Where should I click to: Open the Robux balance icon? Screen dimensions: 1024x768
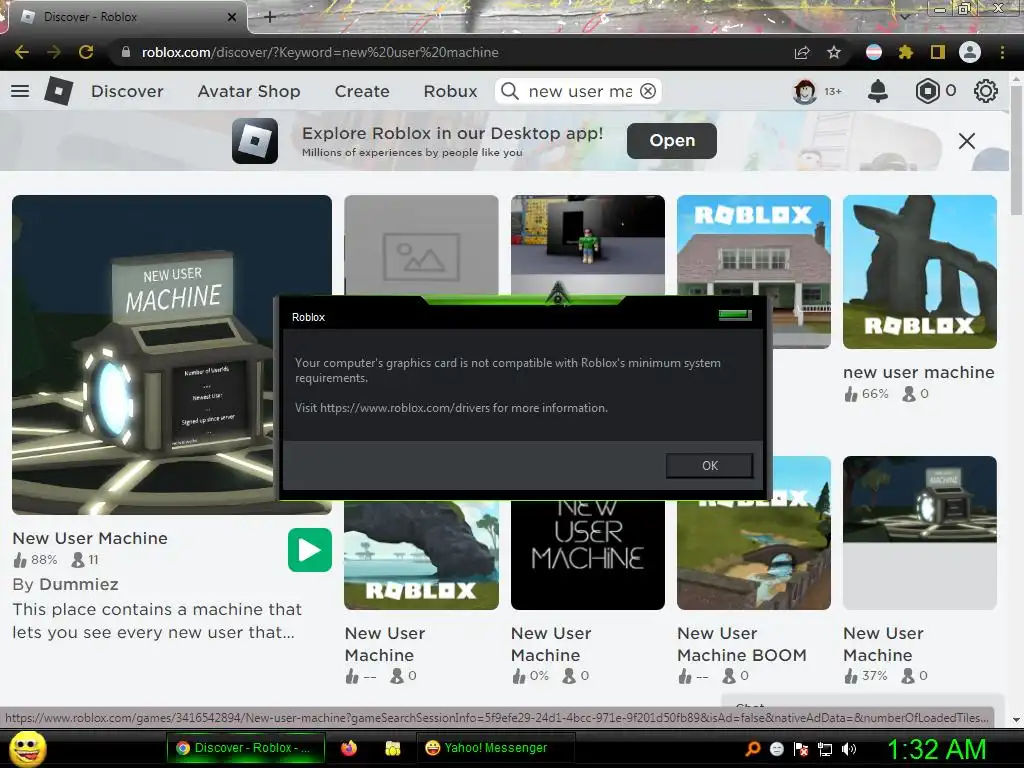(x=927, y=91)
